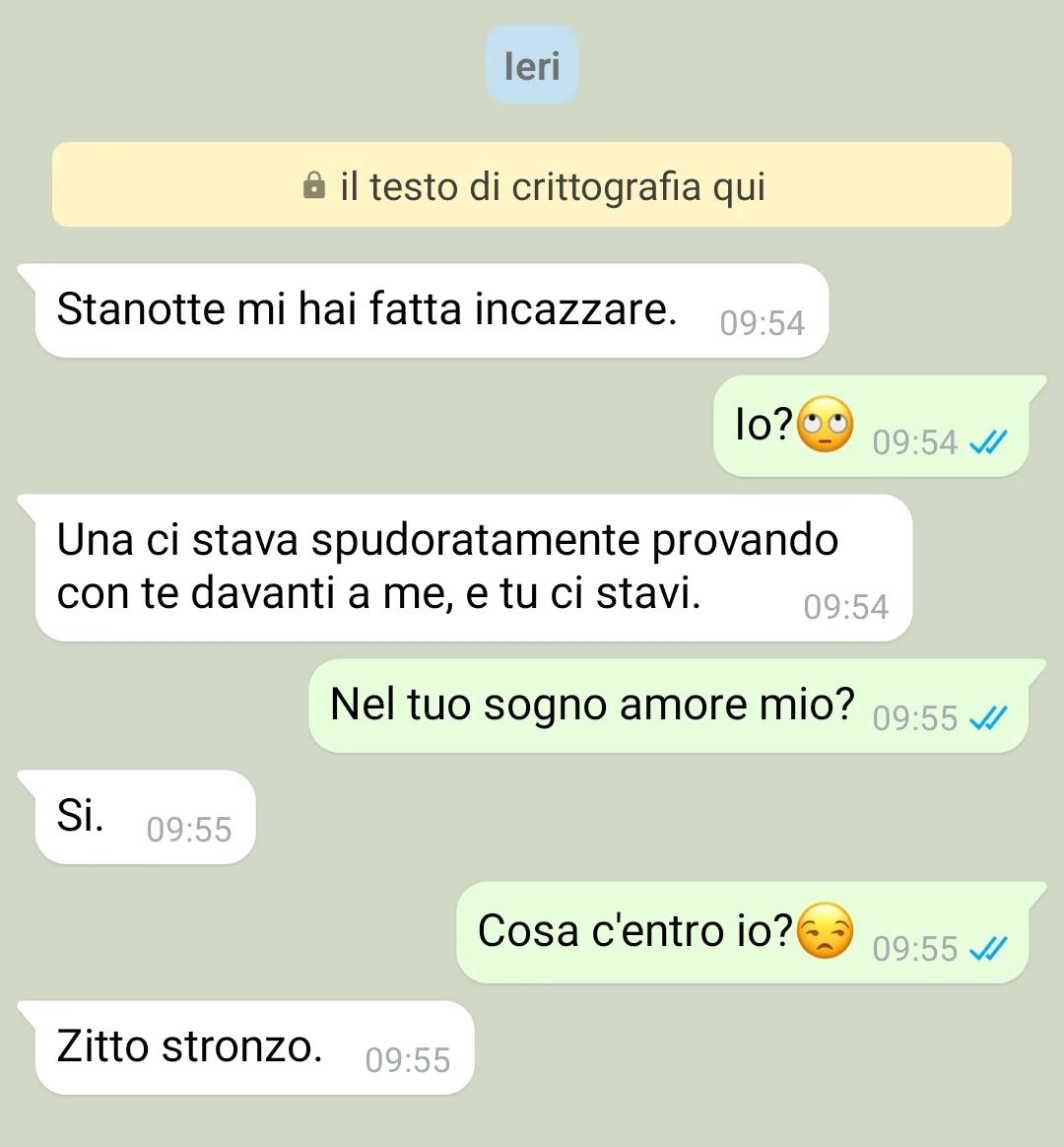This screenshot has height=1147, width=1064.
Task: Tap the 09:54 timestamp on first message
Action: click(x=762, y=323)
